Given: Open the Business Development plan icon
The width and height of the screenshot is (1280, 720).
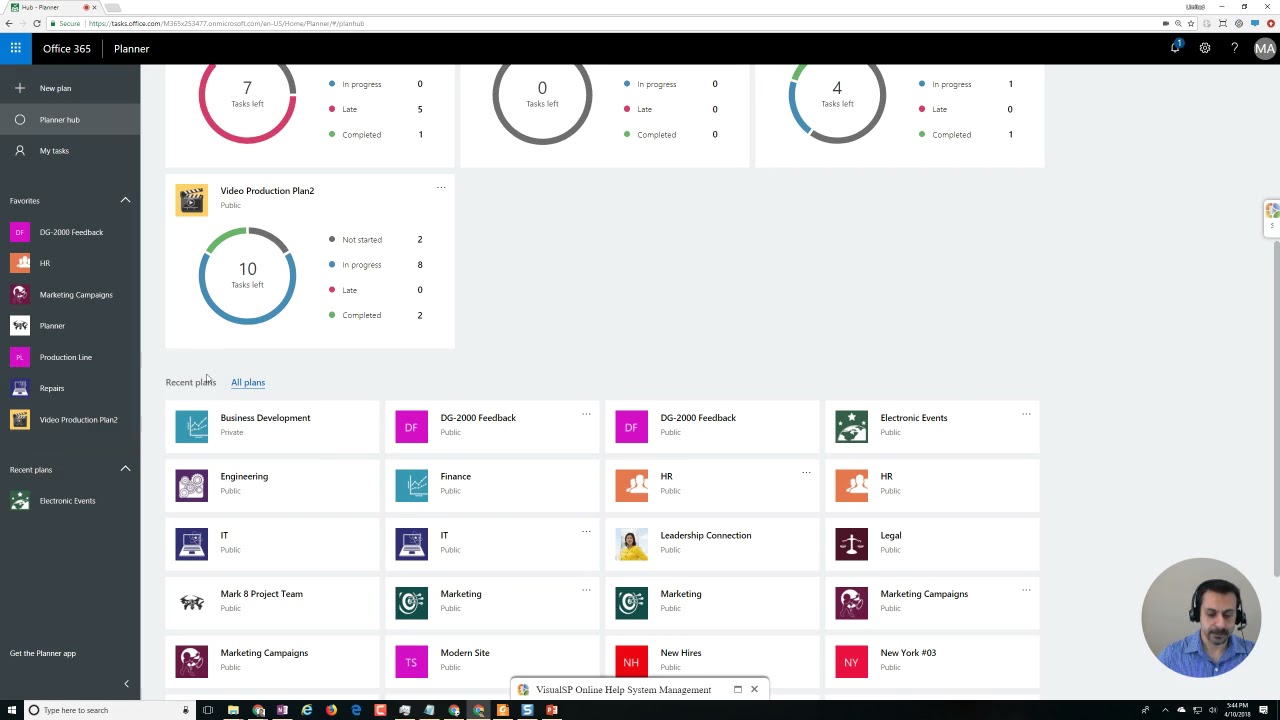Looking at the screenshot, I should tap(192, 427).
